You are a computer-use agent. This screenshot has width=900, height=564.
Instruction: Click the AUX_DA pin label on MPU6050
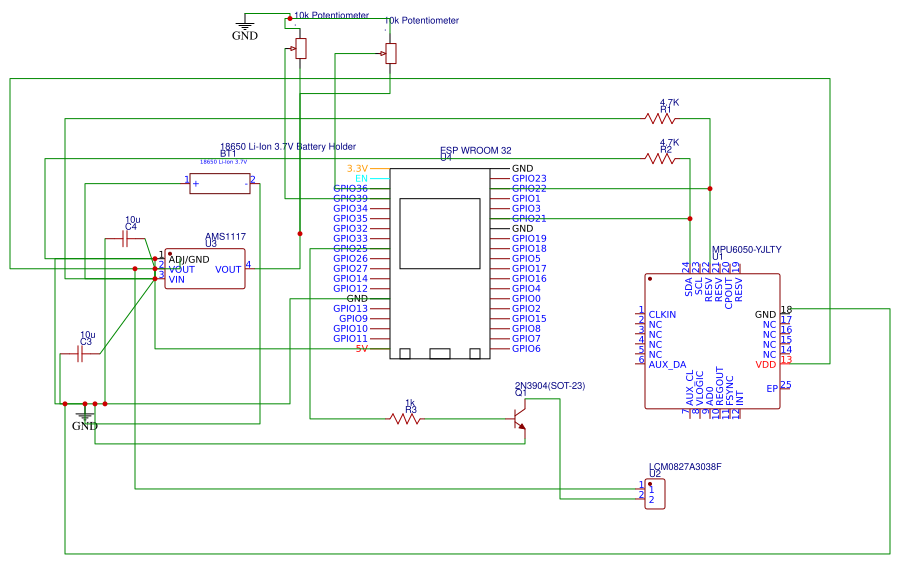[668, 365]
